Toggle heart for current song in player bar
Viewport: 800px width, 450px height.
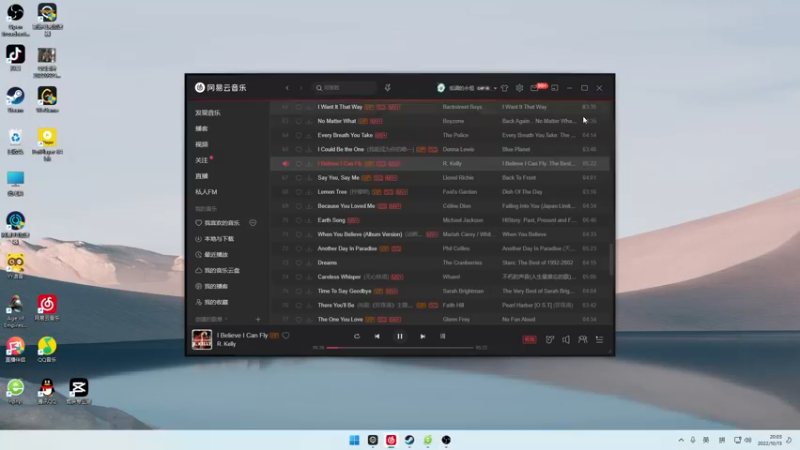point(286,335)
